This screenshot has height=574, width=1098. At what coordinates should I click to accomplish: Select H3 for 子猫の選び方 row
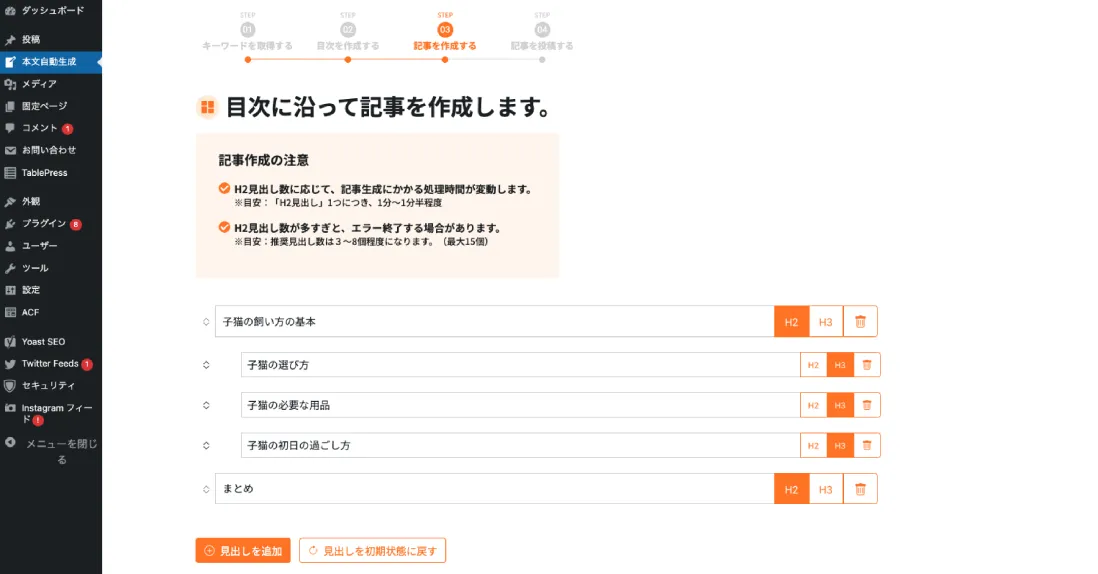(840, 365)
